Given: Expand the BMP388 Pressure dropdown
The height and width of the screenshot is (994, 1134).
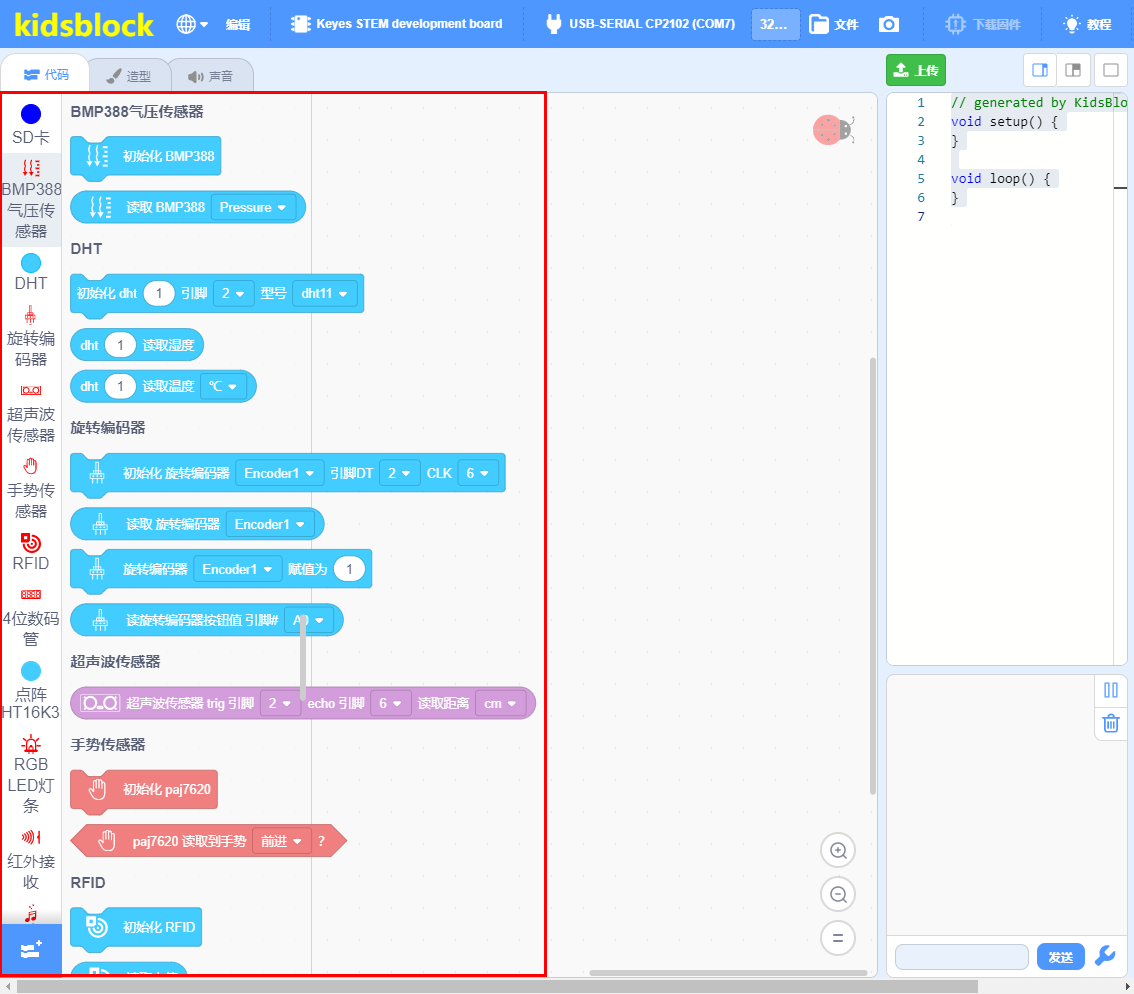Looking at the screenshot, I should [x=252, y=208].
